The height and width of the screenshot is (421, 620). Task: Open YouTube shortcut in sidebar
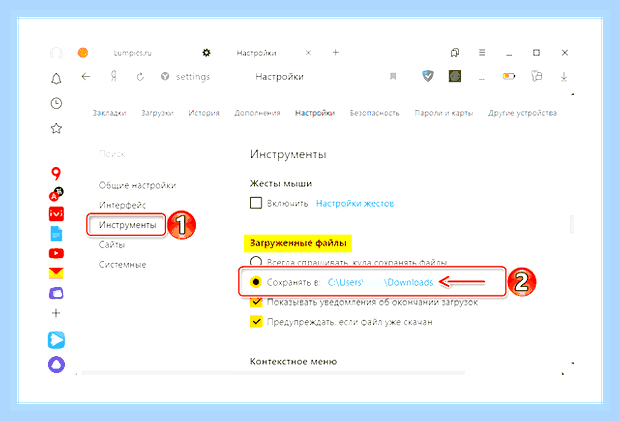tap(56, 253)
